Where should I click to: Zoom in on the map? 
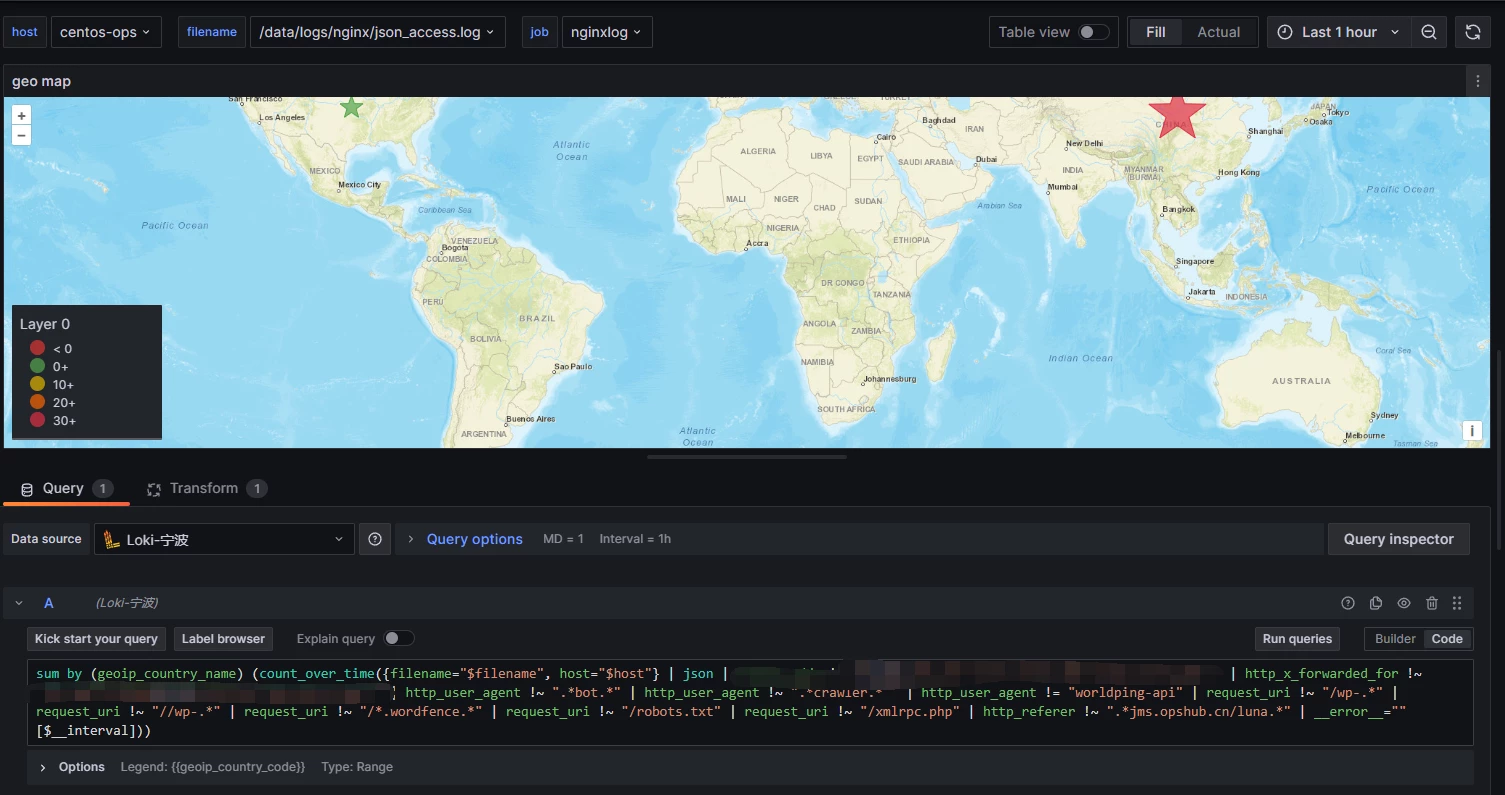tap(21, 114)
